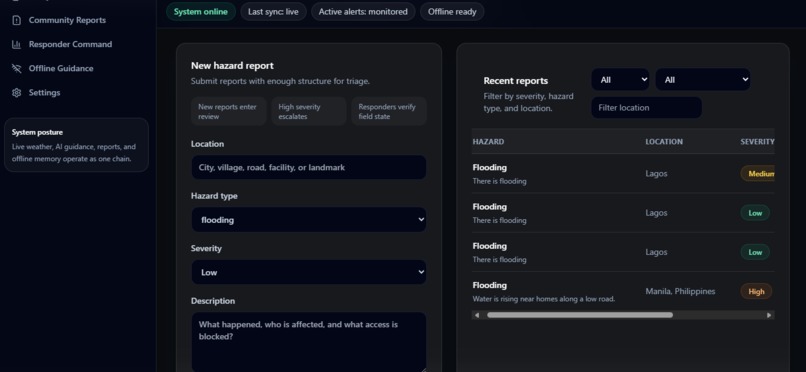Open the first All filter dropdown

(x=620, y=80)
